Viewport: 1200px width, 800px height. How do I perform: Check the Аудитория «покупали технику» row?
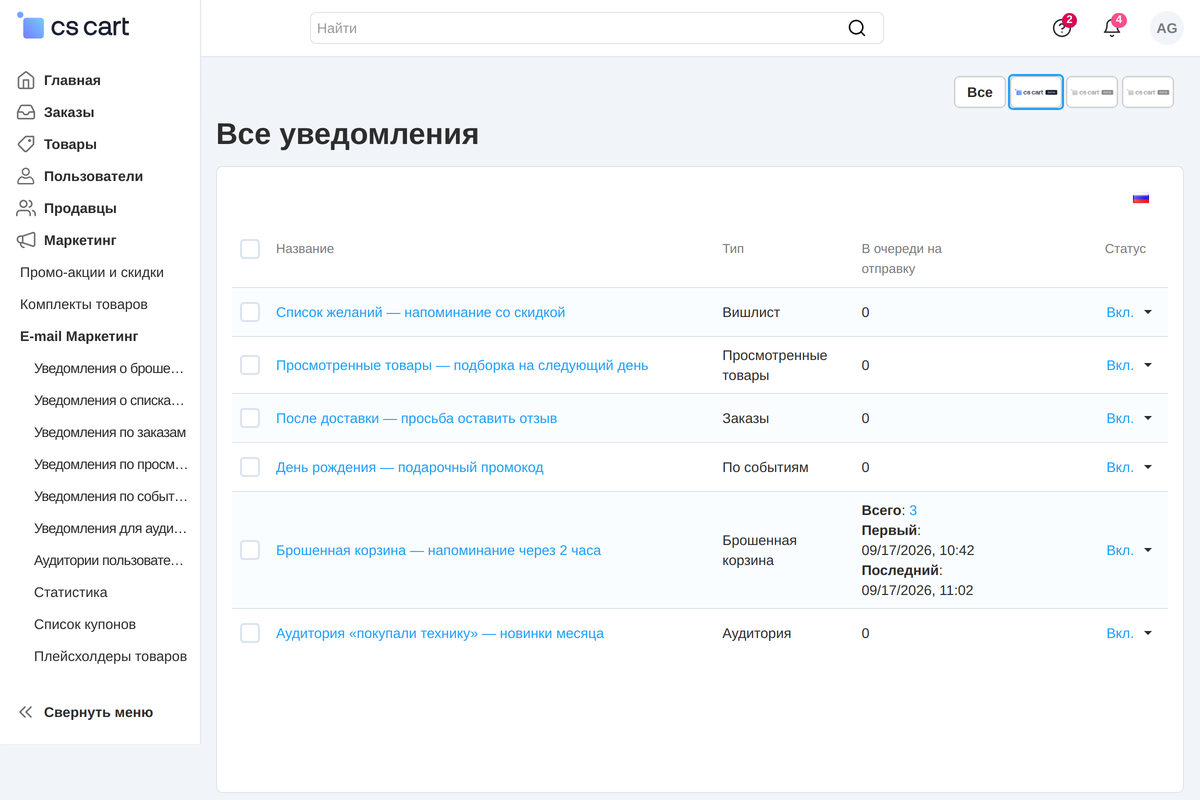tap(250, 633)
